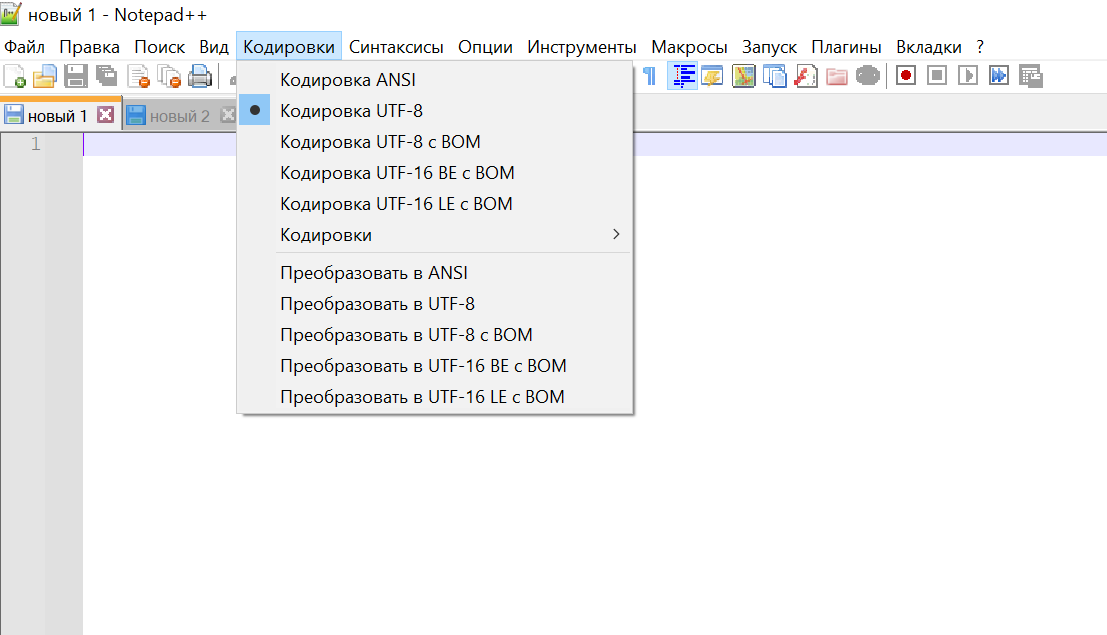
Task: Open the Запуск menu
Action: click(x=770, y=47)
